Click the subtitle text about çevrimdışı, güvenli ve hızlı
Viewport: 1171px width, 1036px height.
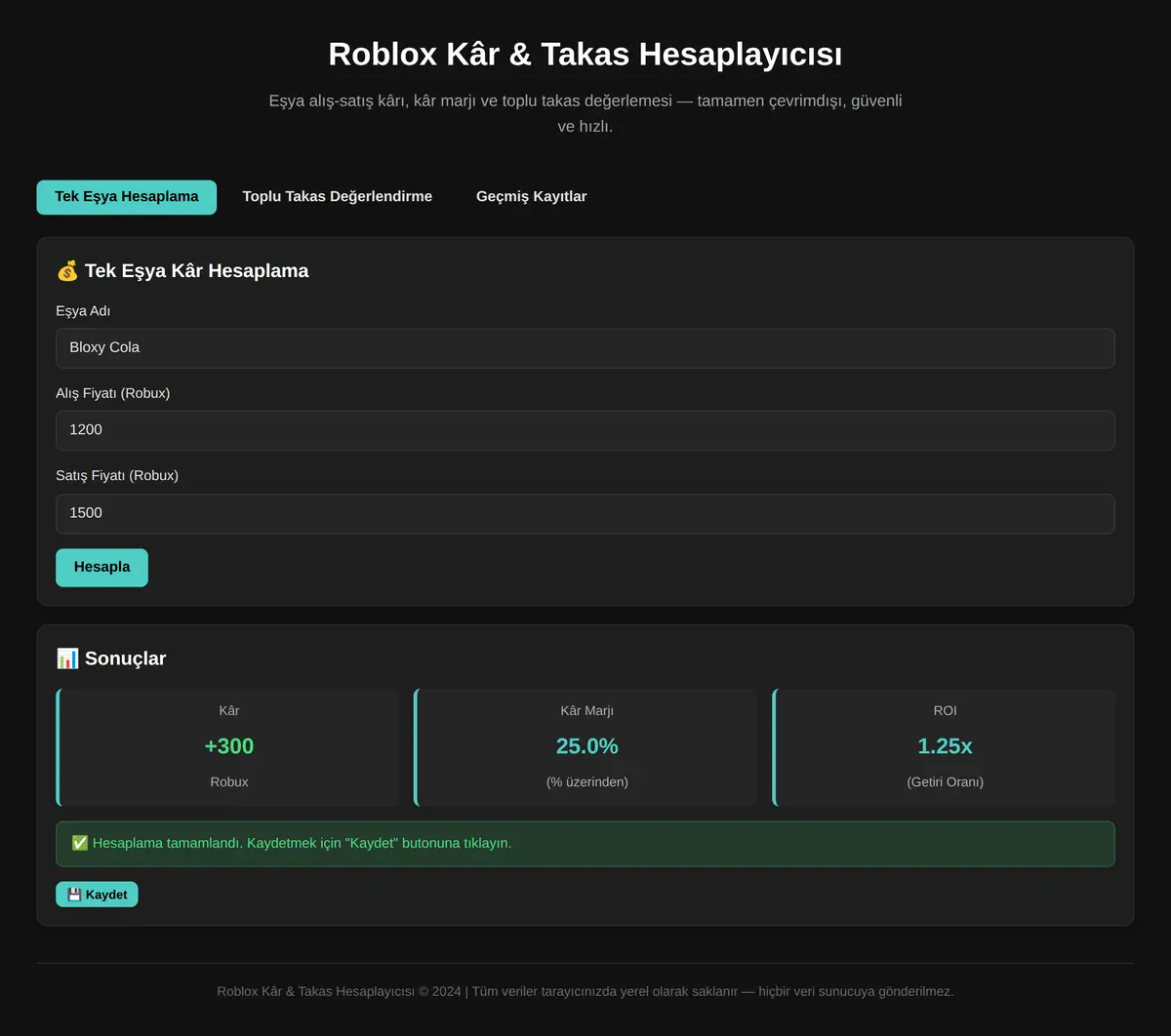pos(585,113)
